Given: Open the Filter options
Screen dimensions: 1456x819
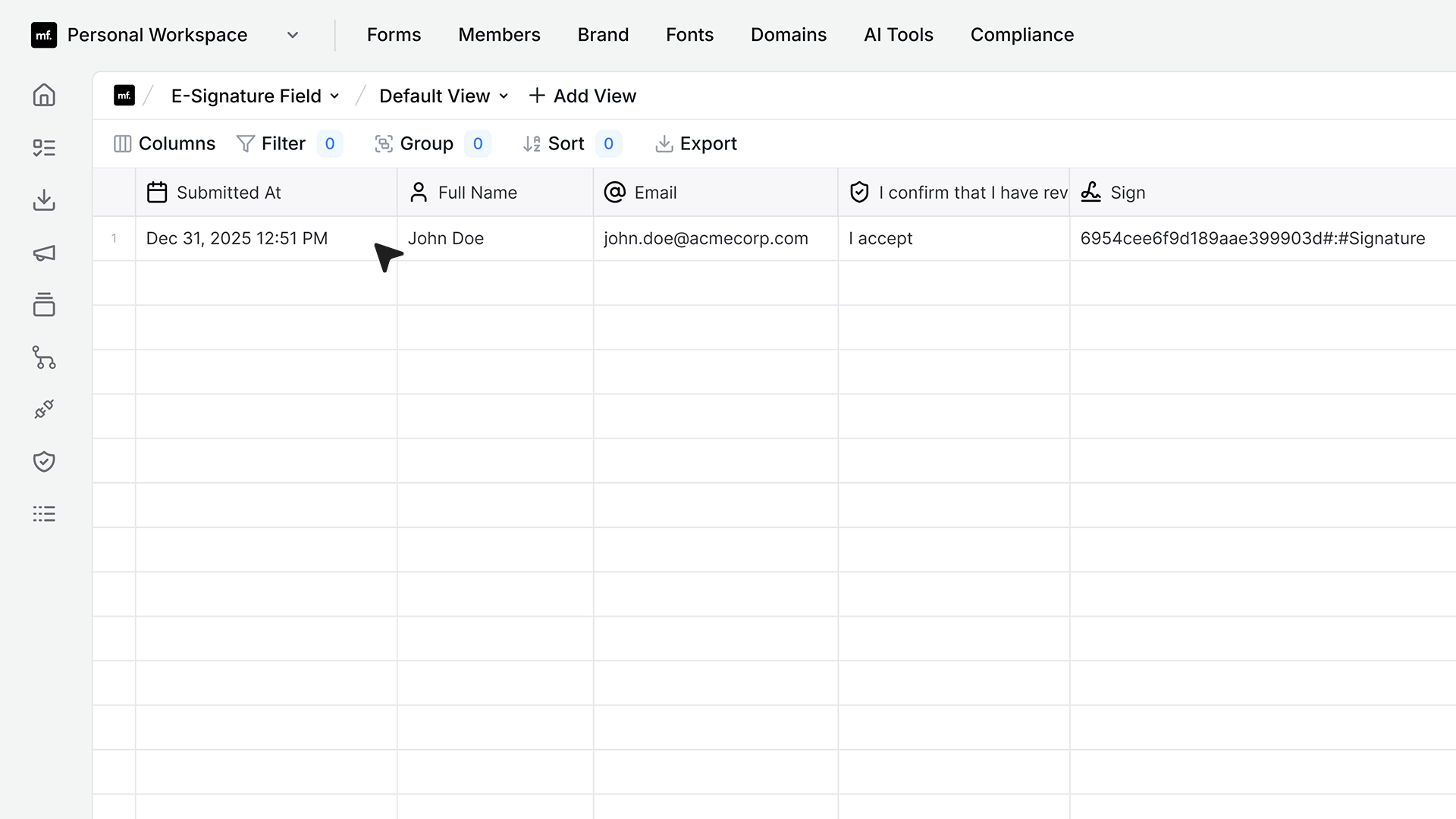Looking at the screenshot, I should click(289, 144).
